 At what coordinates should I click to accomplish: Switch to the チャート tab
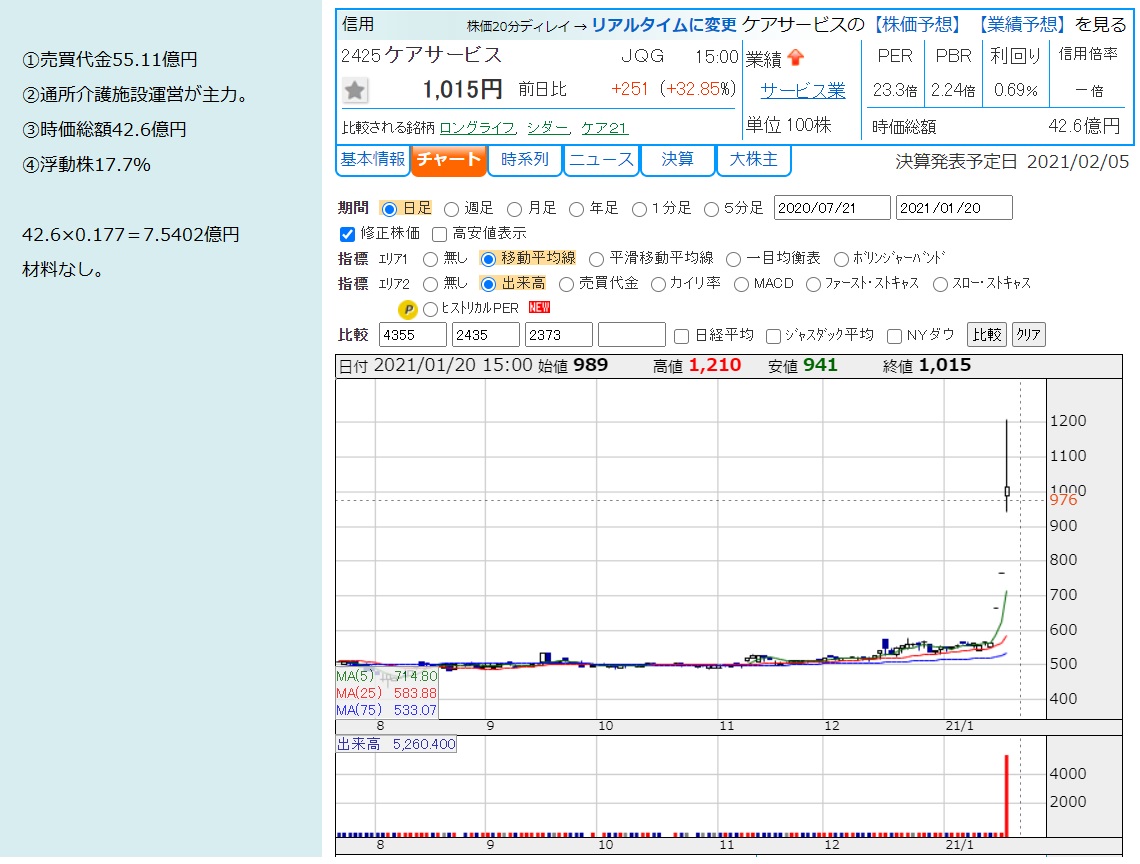[449, 160]
